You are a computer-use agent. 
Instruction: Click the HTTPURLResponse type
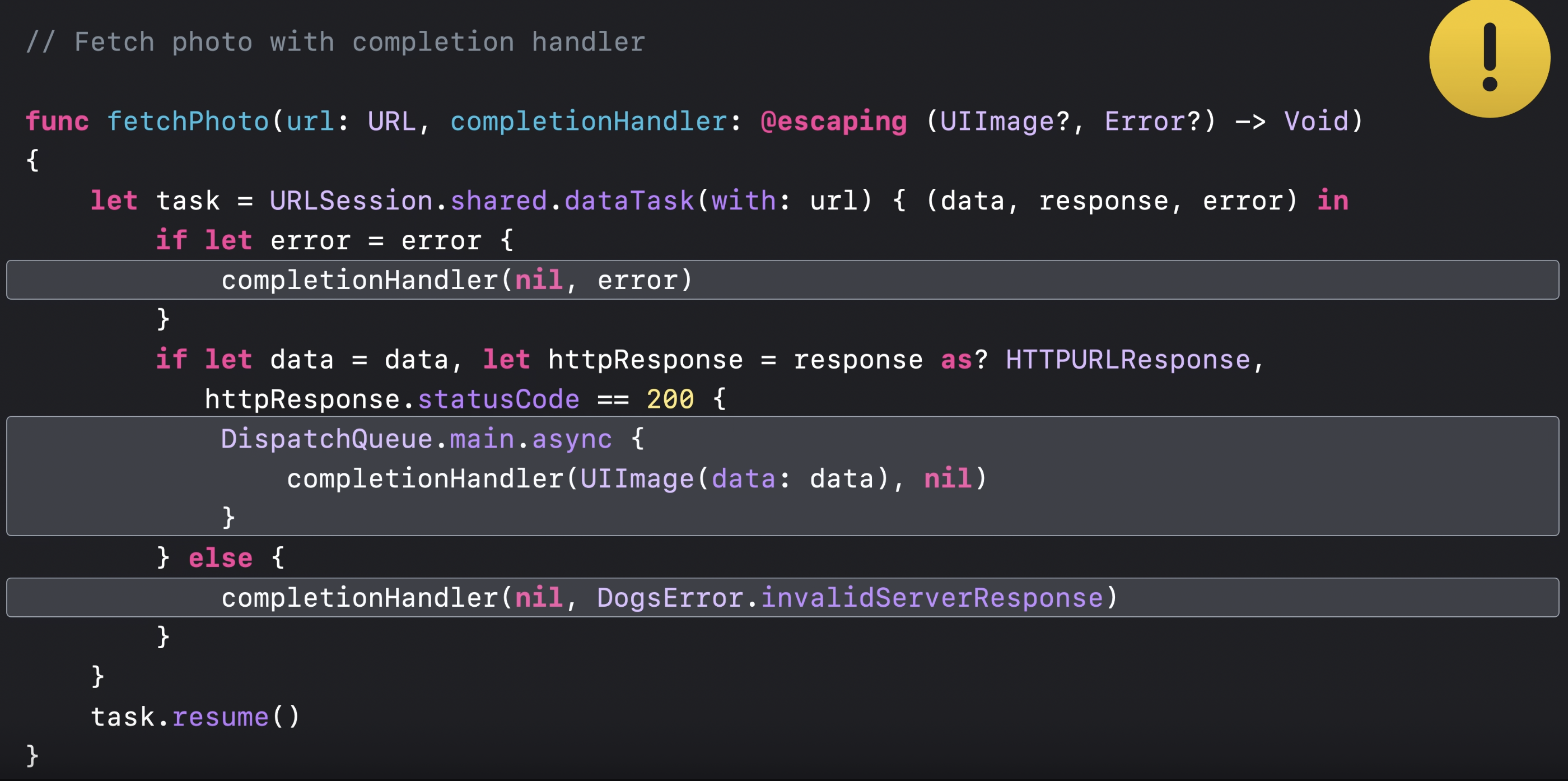click(x=1127, y=360)
